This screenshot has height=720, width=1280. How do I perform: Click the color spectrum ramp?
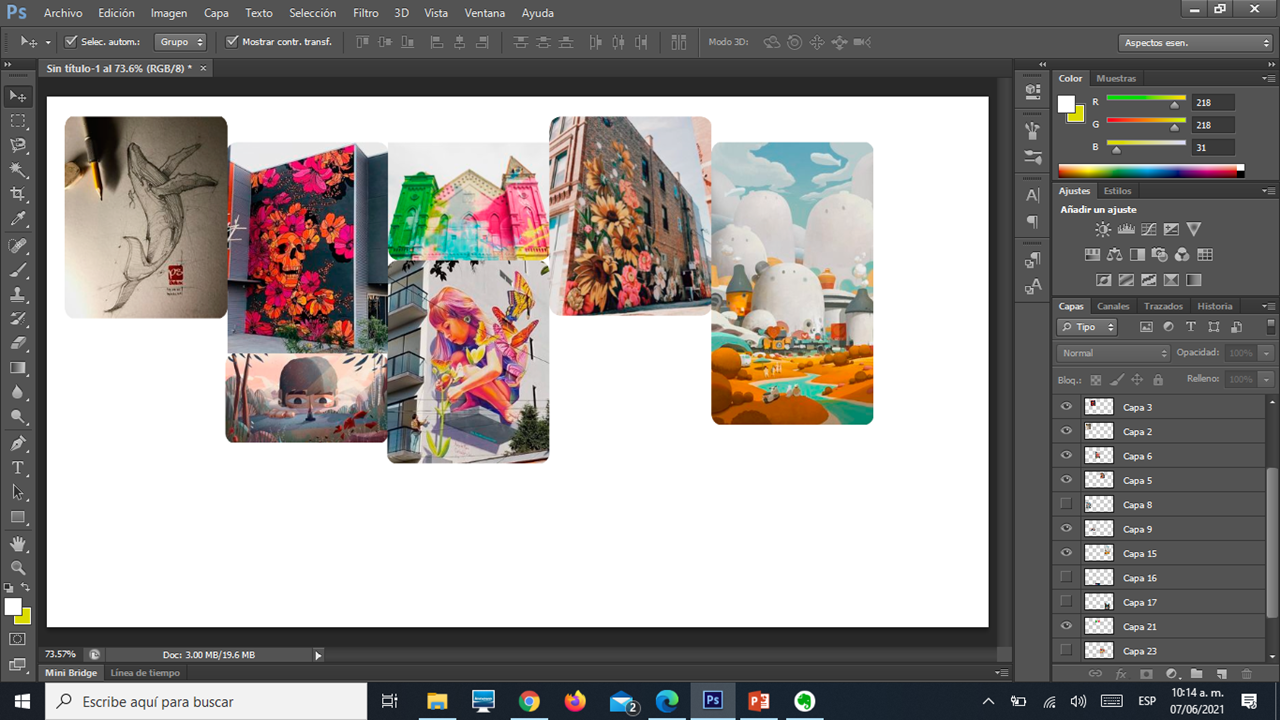[x=1151, y=171]
